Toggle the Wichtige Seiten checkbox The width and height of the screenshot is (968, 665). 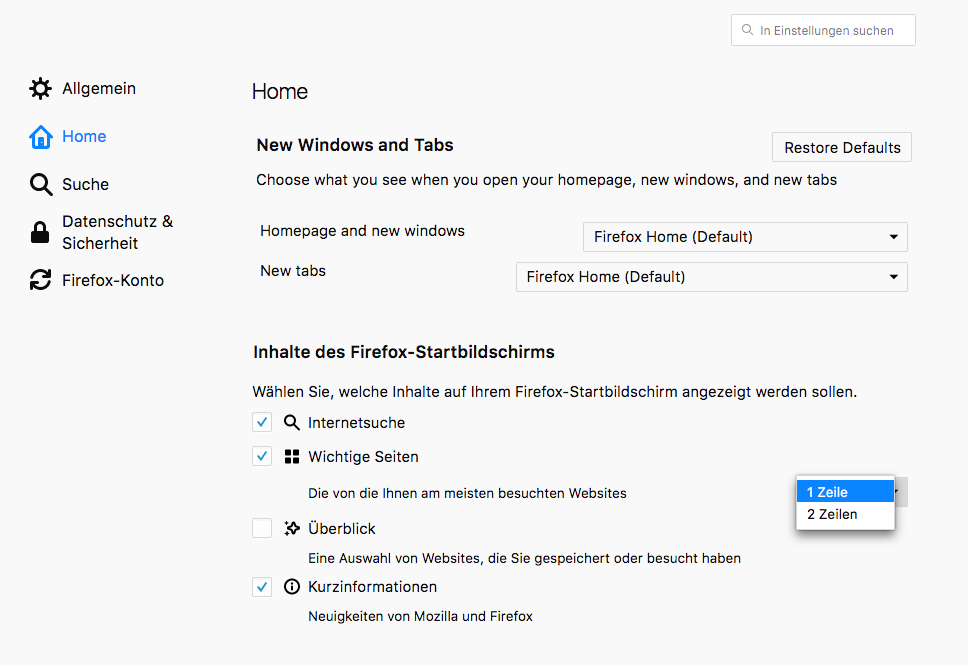point(262,457)
